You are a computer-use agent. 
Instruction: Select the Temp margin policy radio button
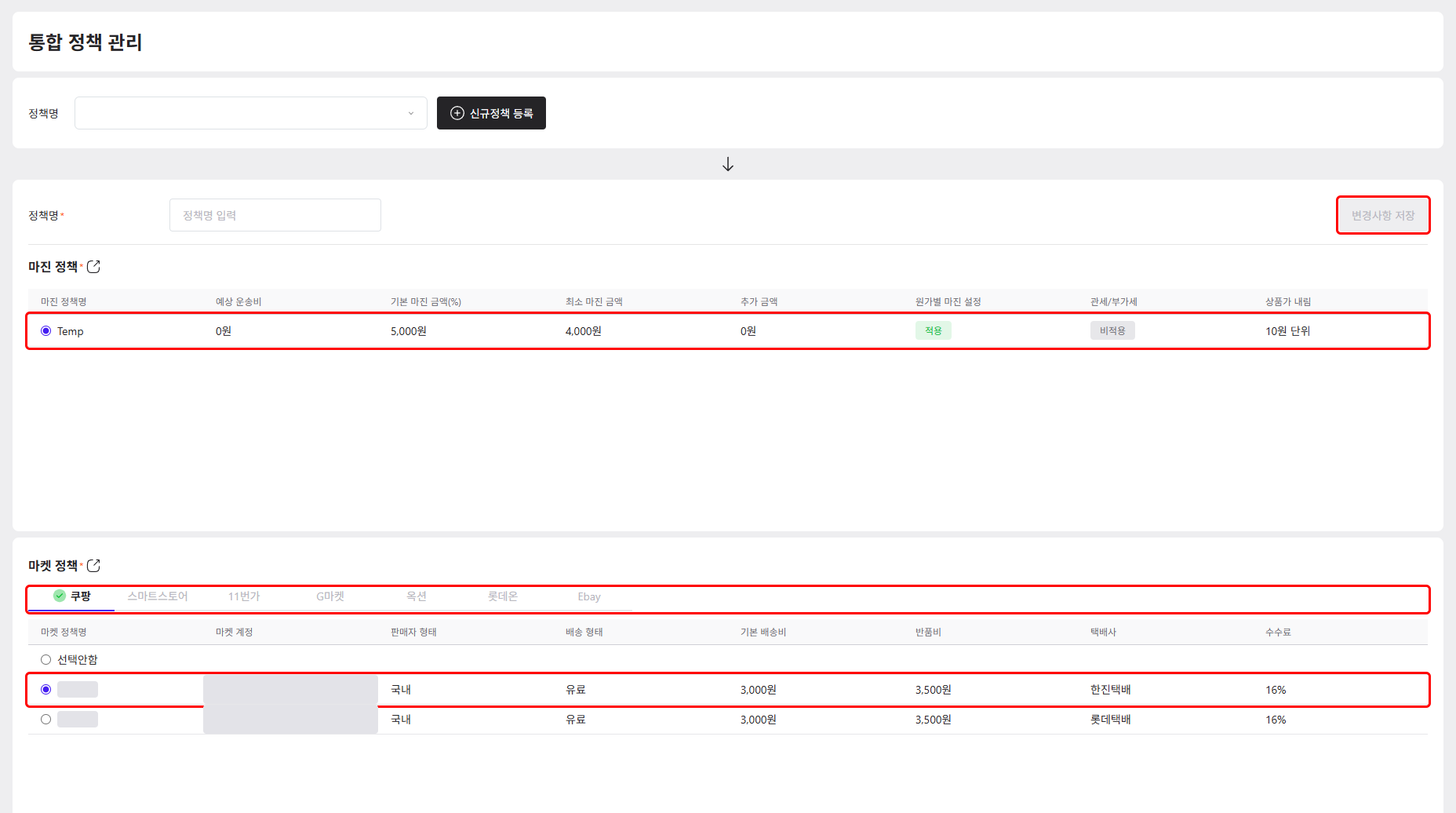tap(46, 331)
